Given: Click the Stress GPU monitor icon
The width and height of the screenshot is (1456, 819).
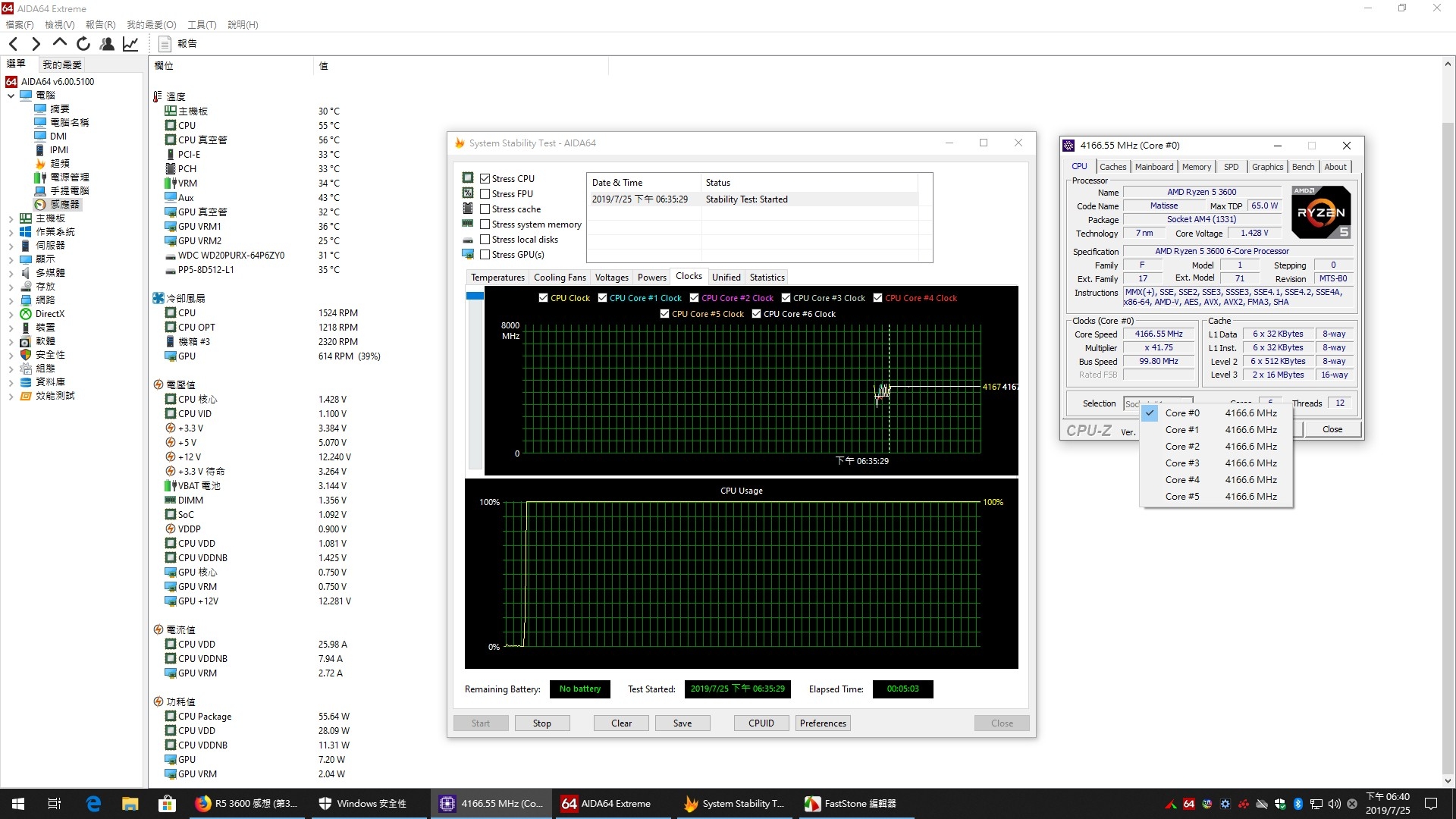Looking at the screenshot, I should point(468,254).
